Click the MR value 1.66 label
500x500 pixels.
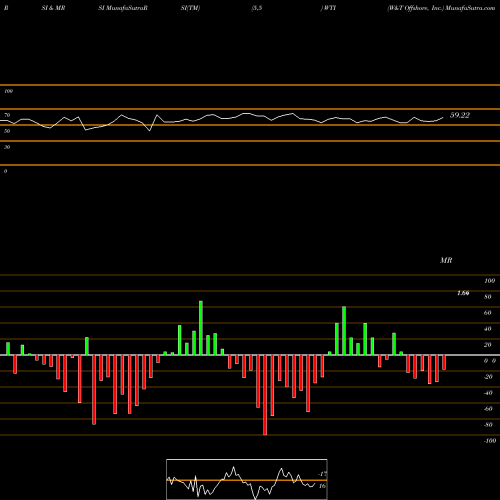click(x=463, y=293)
